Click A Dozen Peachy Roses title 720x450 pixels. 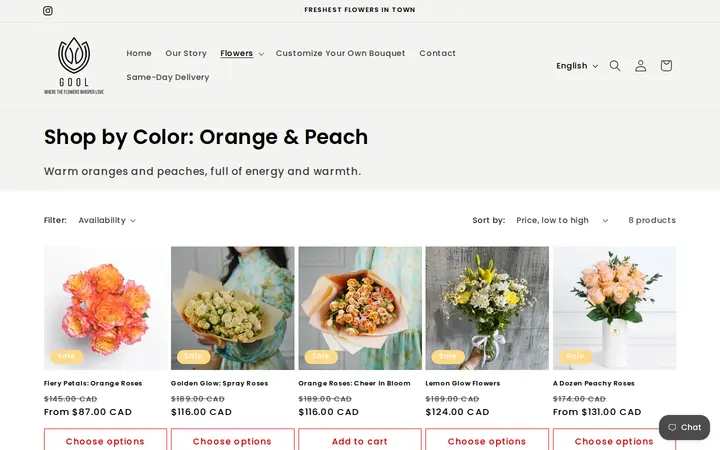[x=594, y=383]
